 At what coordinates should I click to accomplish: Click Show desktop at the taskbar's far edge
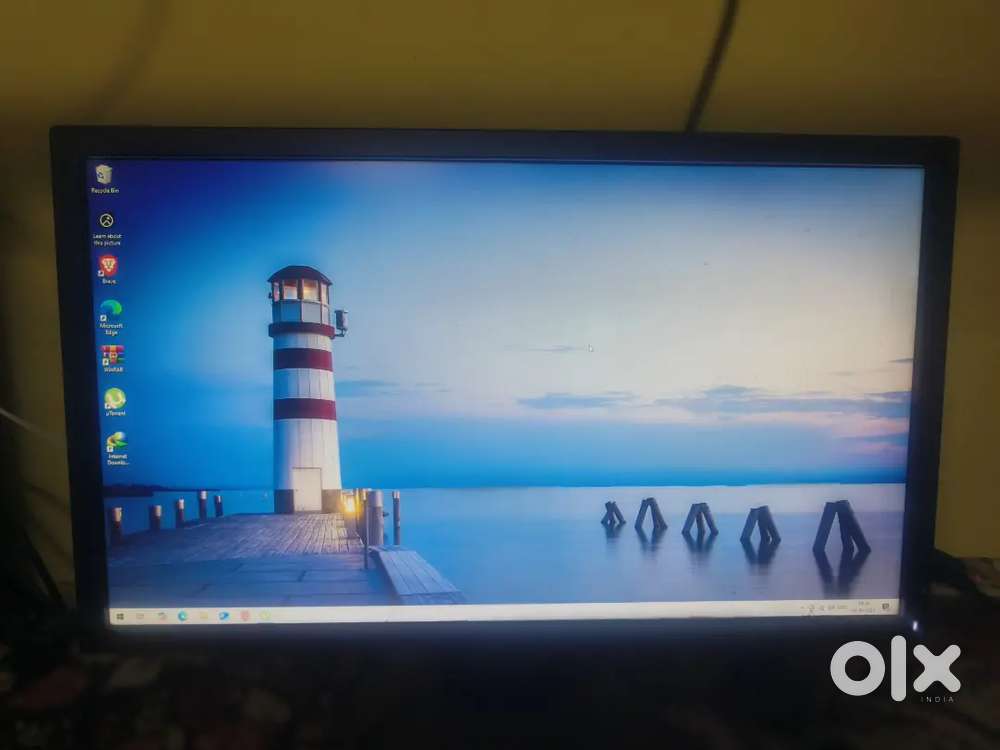(x=897, y=607)
